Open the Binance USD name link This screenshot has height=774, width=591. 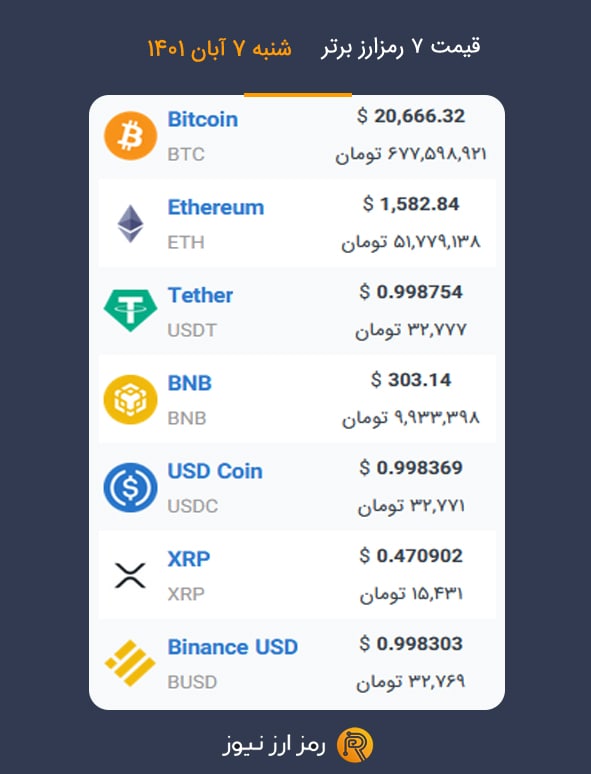[x=233, y=647]
